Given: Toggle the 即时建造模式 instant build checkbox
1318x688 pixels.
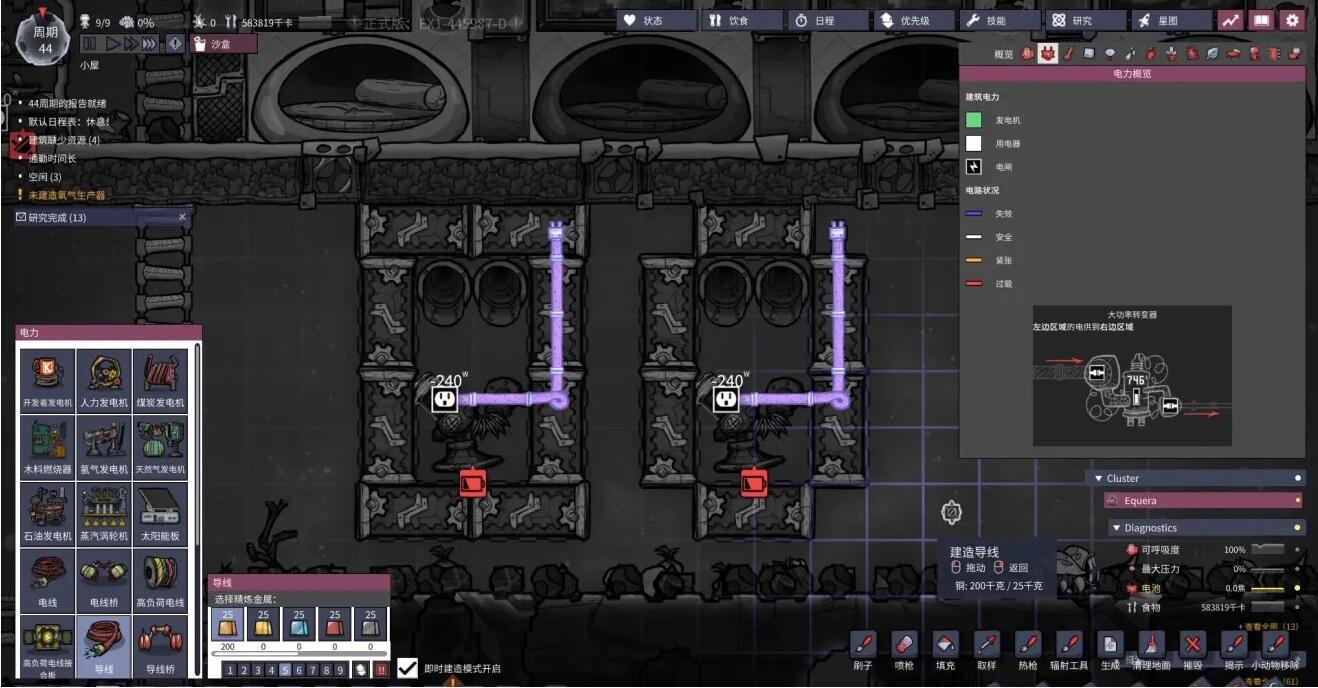Looking at the screenshot, I should pyautogui.click(x=407, y=668).
